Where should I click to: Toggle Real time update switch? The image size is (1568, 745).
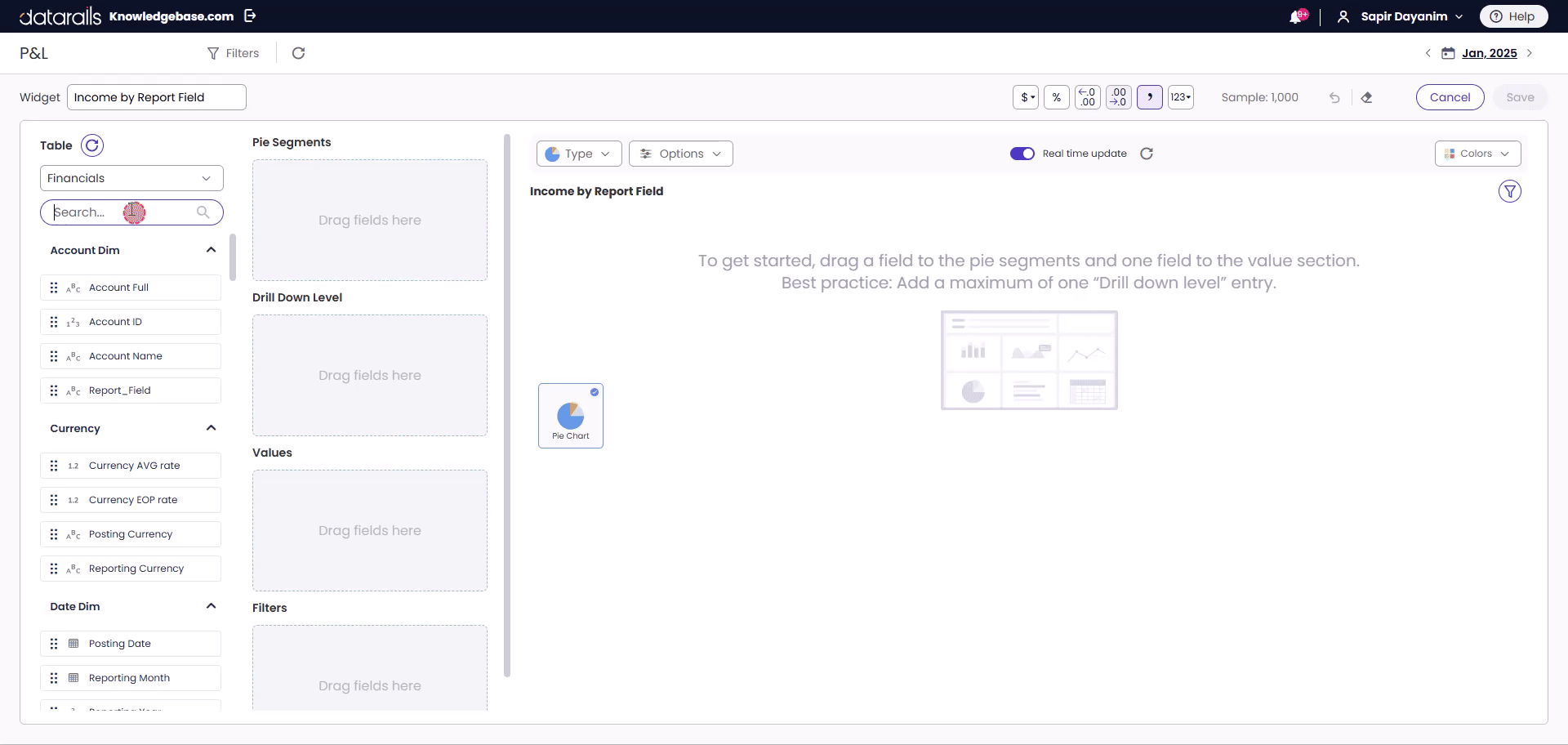(1022, 154)
